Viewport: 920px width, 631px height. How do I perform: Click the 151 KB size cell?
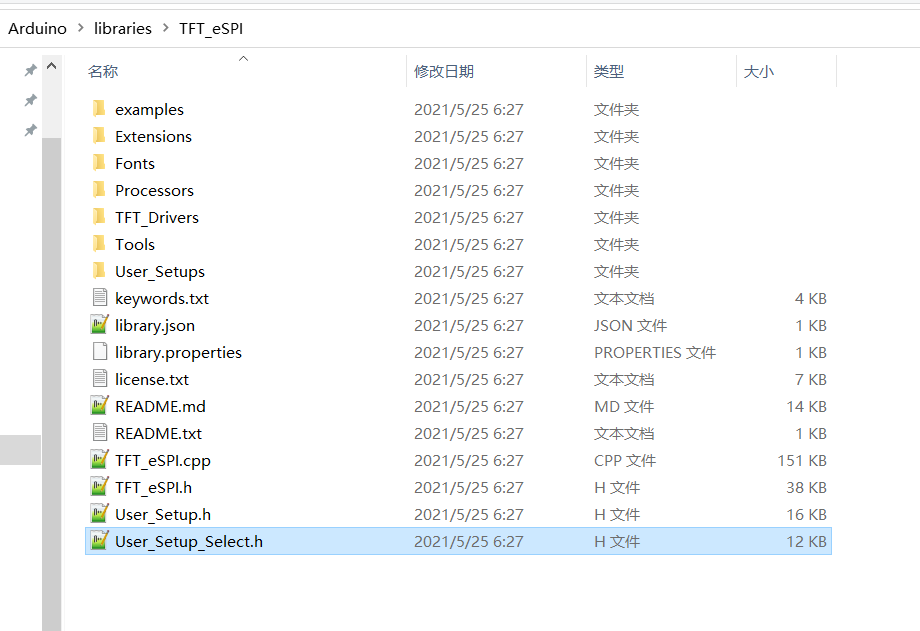pyautogui.click(x=802, y=460)
